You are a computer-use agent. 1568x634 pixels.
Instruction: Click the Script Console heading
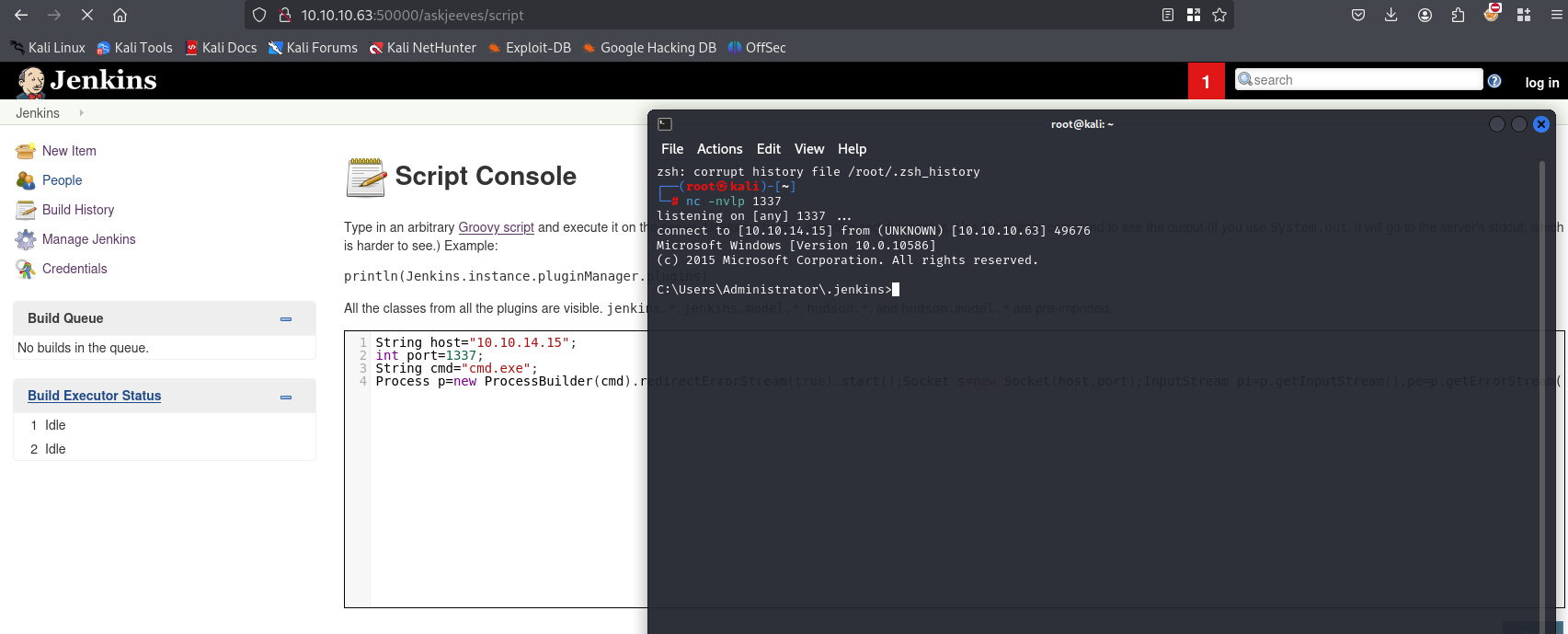point(486,176)
